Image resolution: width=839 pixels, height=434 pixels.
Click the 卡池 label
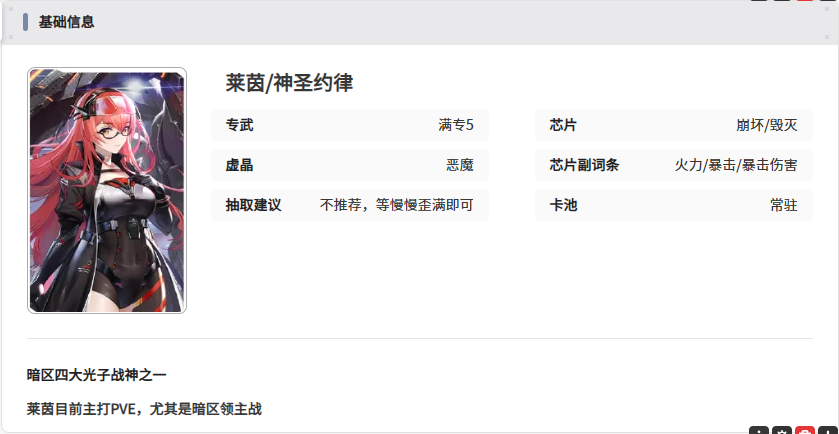tap(563, 205)
